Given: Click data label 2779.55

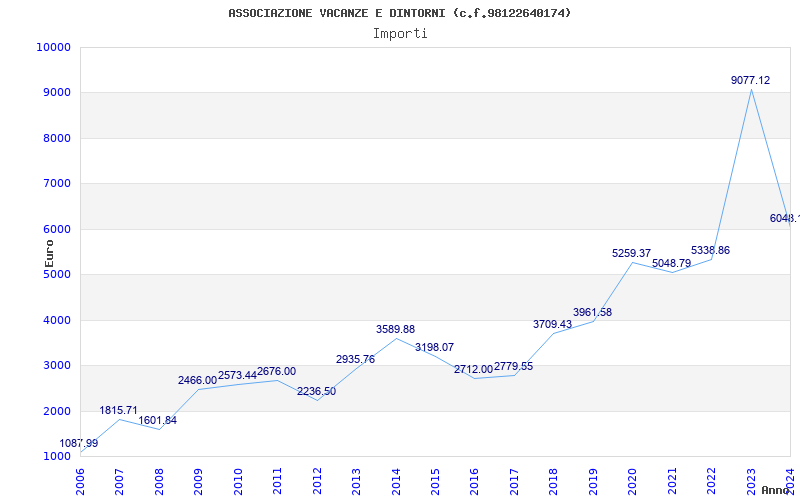Looking at the screenshot, I should click(513, 366).
